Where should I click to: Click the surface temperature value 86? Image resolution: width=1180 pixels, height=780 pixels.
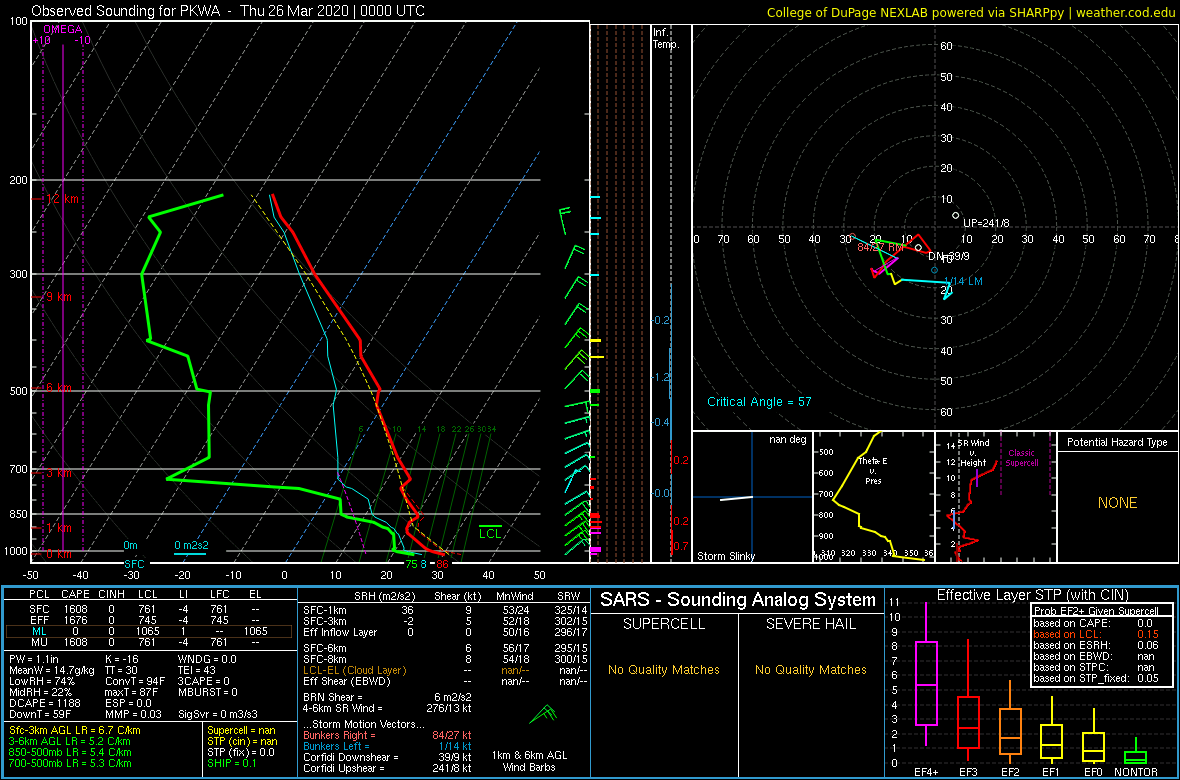pos(443,563)
